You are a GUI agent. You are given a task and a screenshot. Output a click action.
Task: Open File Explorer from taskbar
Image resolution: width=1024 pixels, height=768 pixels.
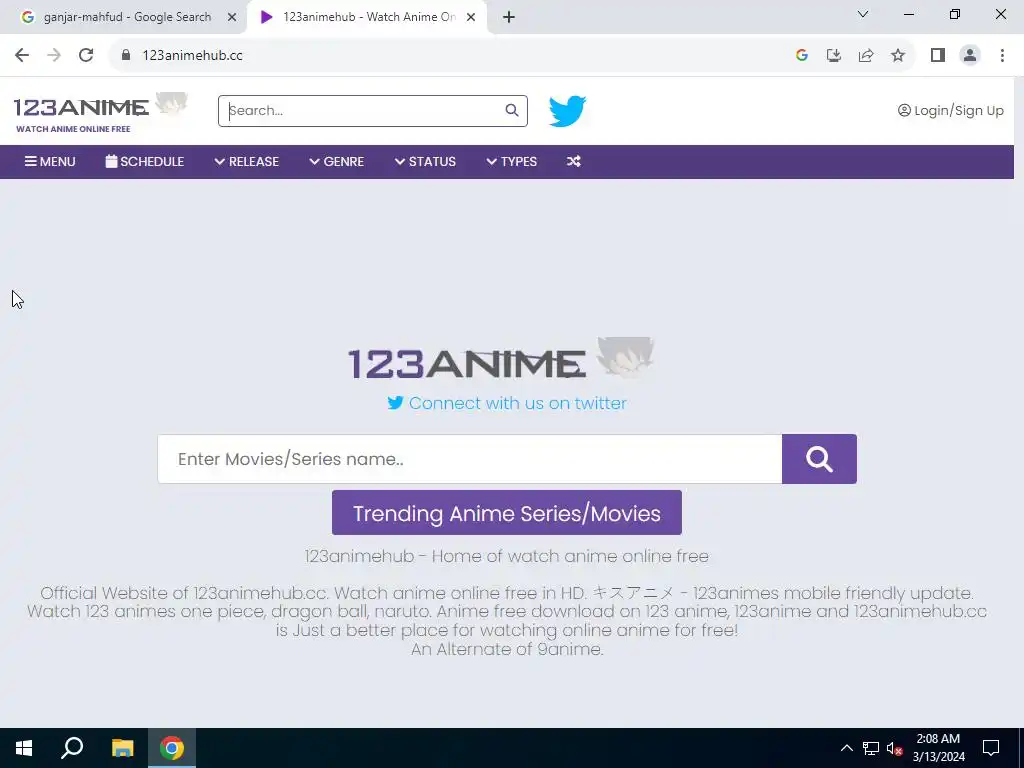(122, 748)
